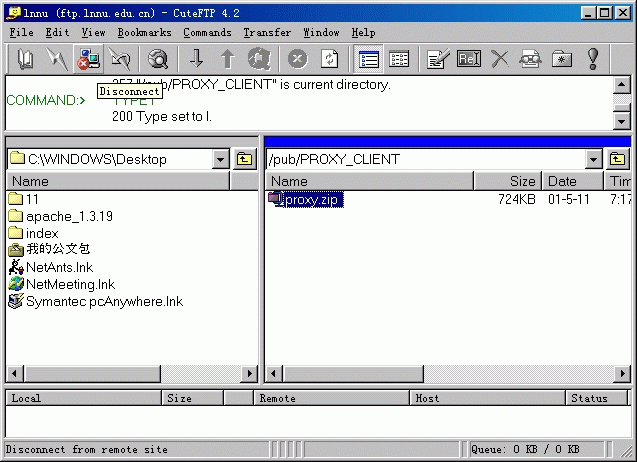
Task: Click the 01-5-11 date cell
Action: 569,200
